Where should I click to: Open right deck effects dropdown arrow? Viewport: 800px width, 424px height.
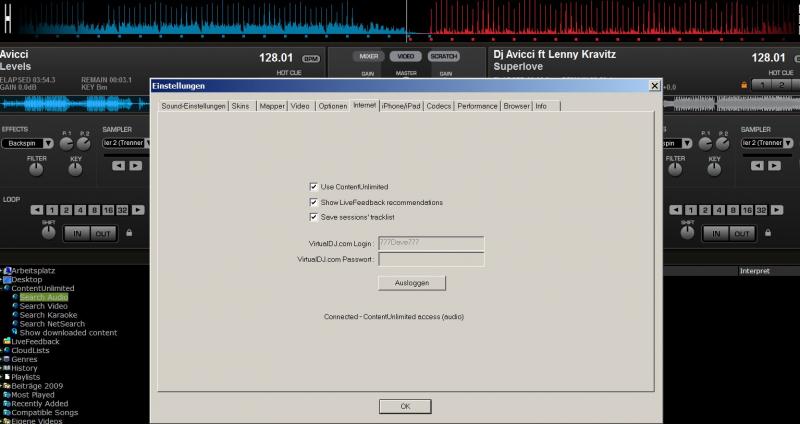point(687,143)
